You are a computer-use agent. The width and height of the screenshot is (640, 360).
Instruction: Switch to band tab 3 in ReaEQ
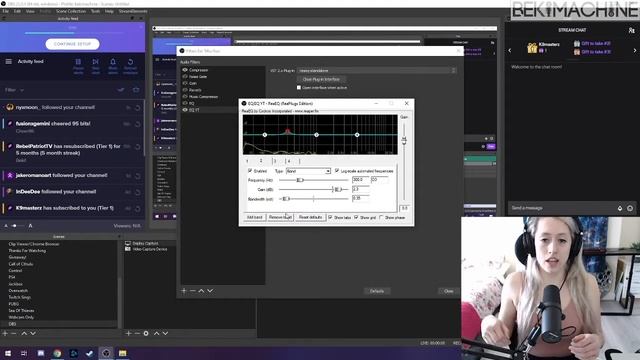coord(275,161)
